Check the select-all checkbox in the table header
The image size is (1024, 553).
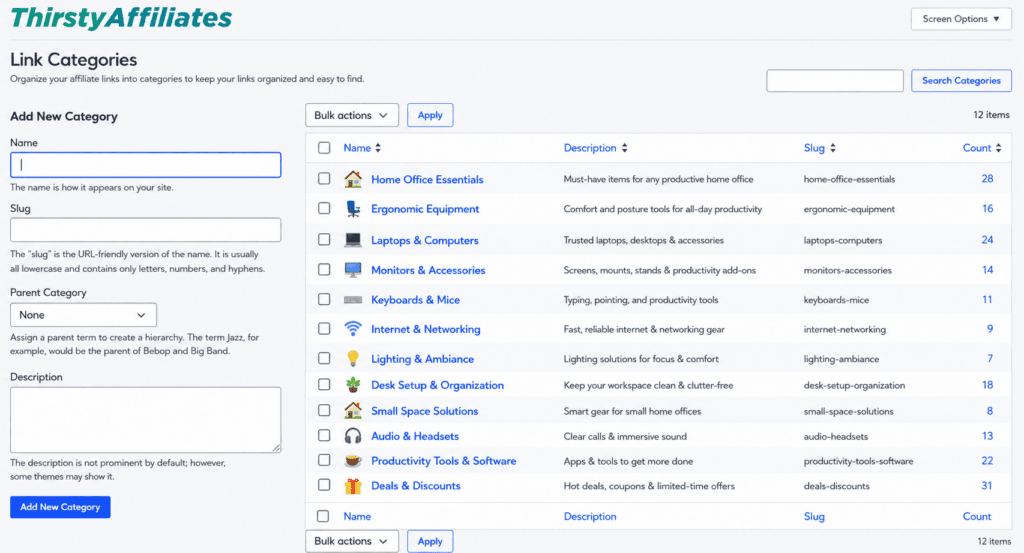click(324, 148)
